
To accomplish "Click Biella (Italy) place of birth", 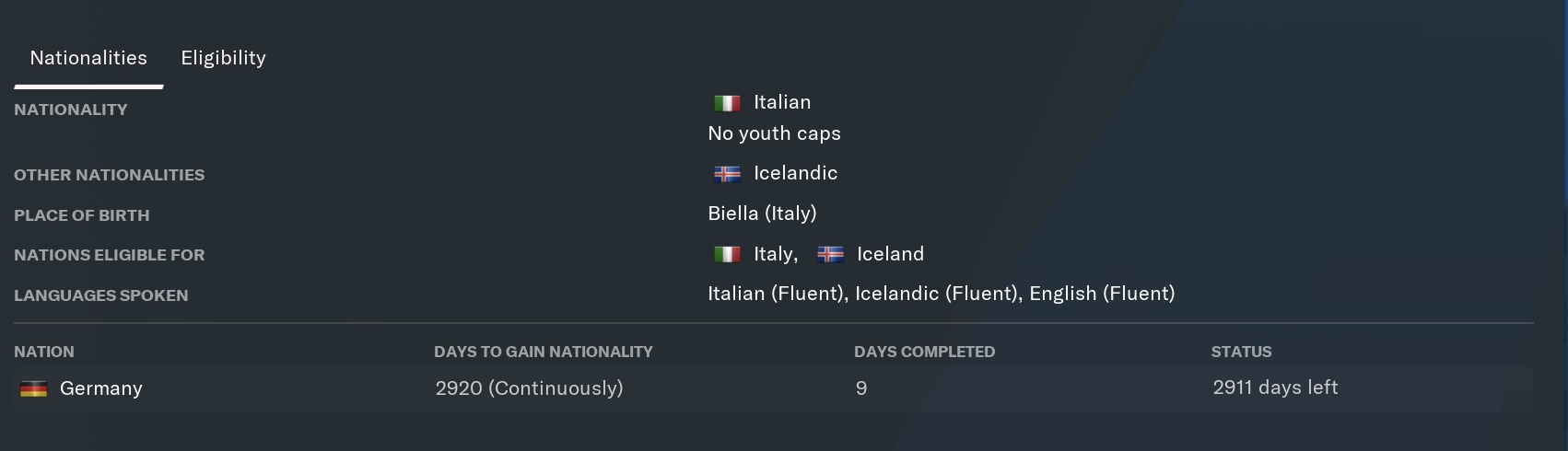I will point(762,214).
